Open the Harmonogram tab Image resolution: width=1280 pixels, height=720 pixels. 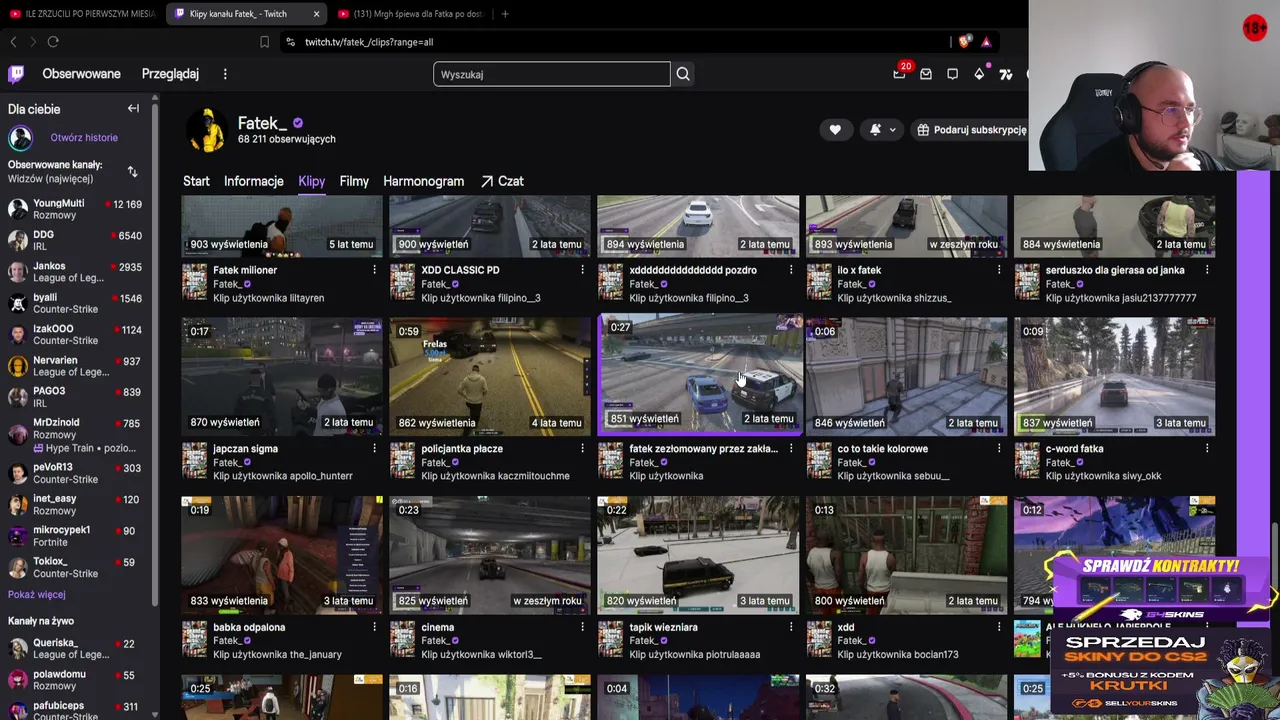[x=423, y=181]
